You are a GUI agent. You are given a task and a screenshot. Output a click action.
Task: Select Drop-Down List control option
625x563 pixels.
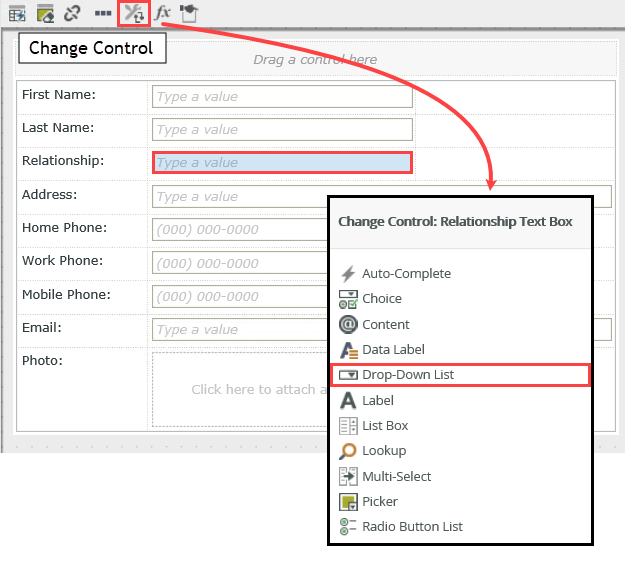coord(460,375)
